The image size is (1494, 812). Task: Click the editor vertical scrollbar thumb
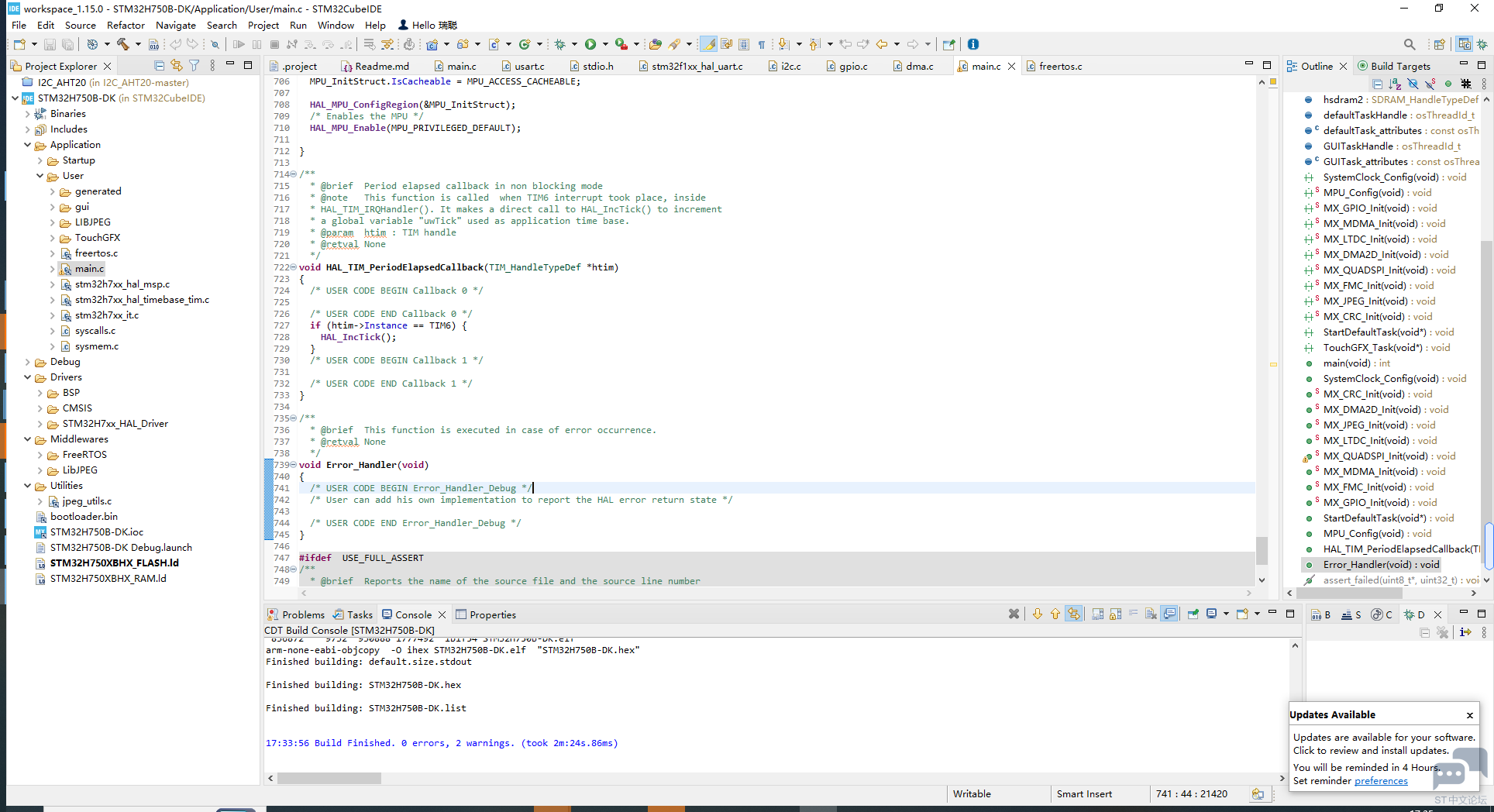pos(1262,550)
